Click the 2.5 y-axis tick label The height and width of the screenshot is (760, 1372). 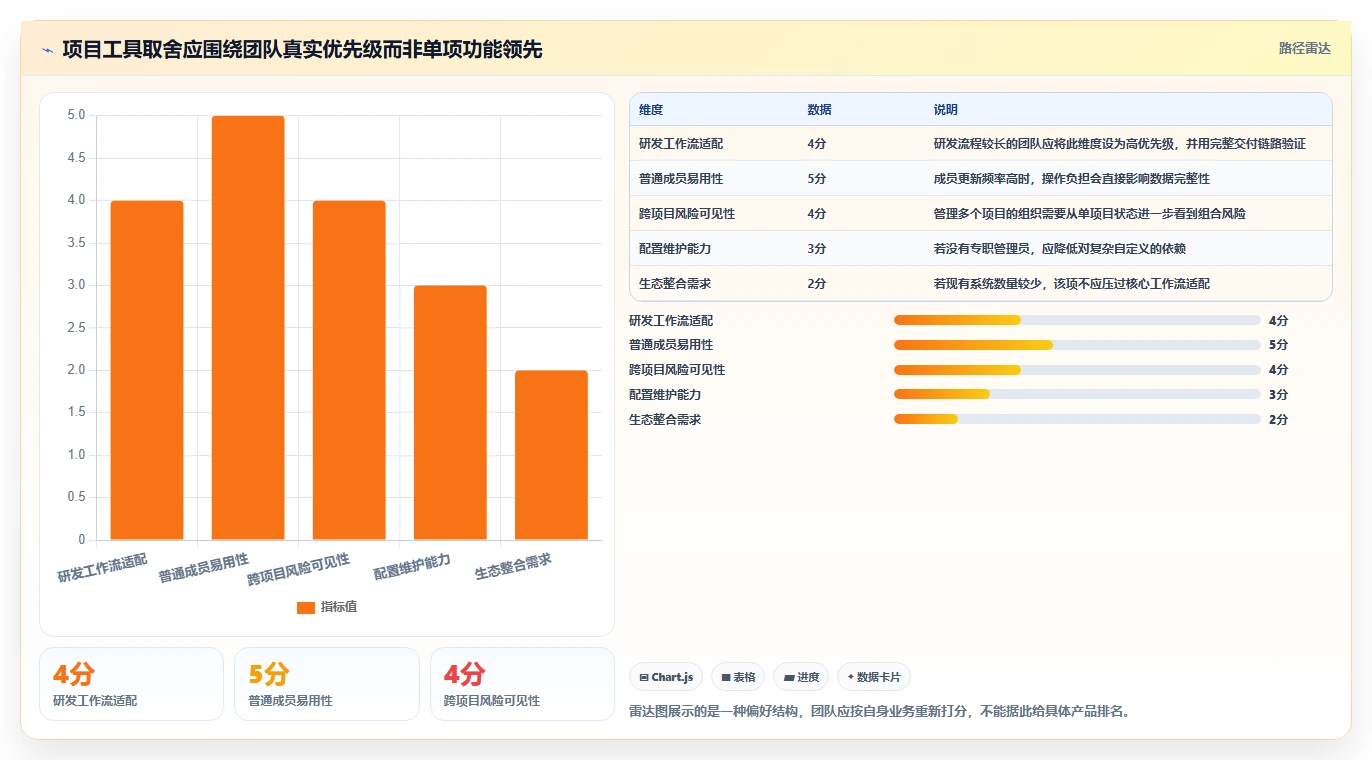[76, 328]
